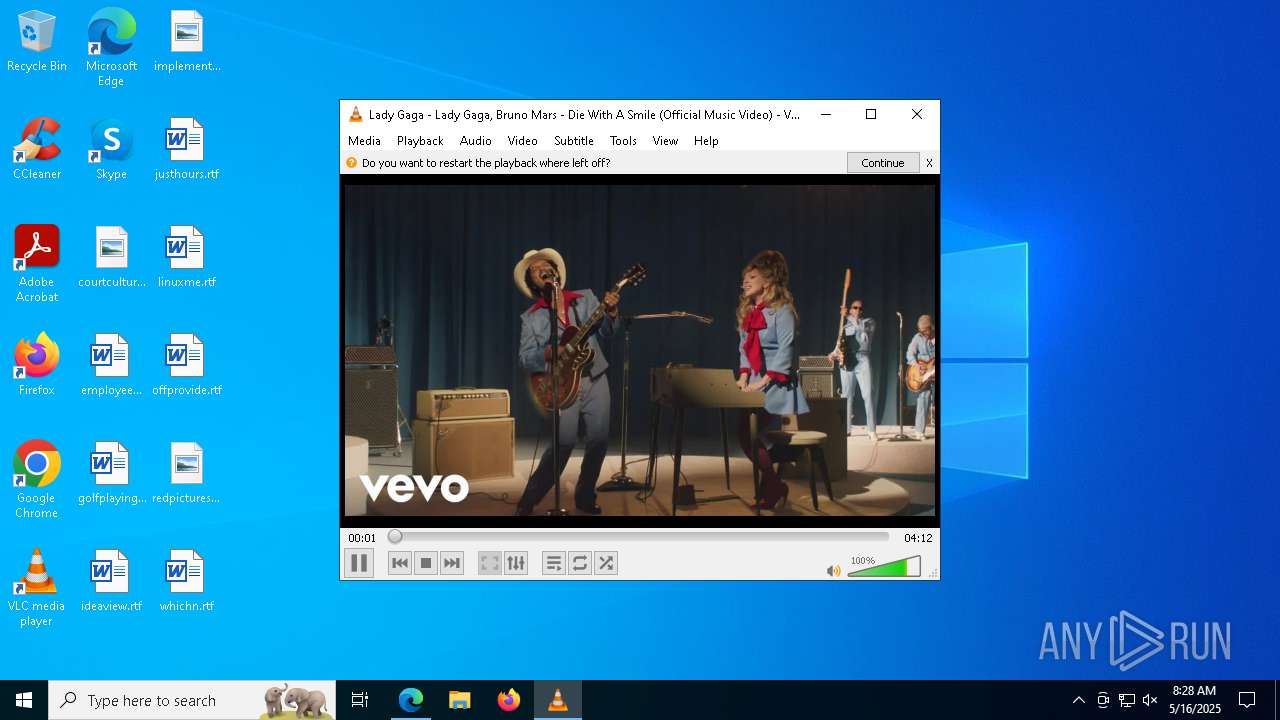The height and width of the screenshot is (720, 1280).
Task: Show extended settings equalizer panel
Action: tap(516, 563)
